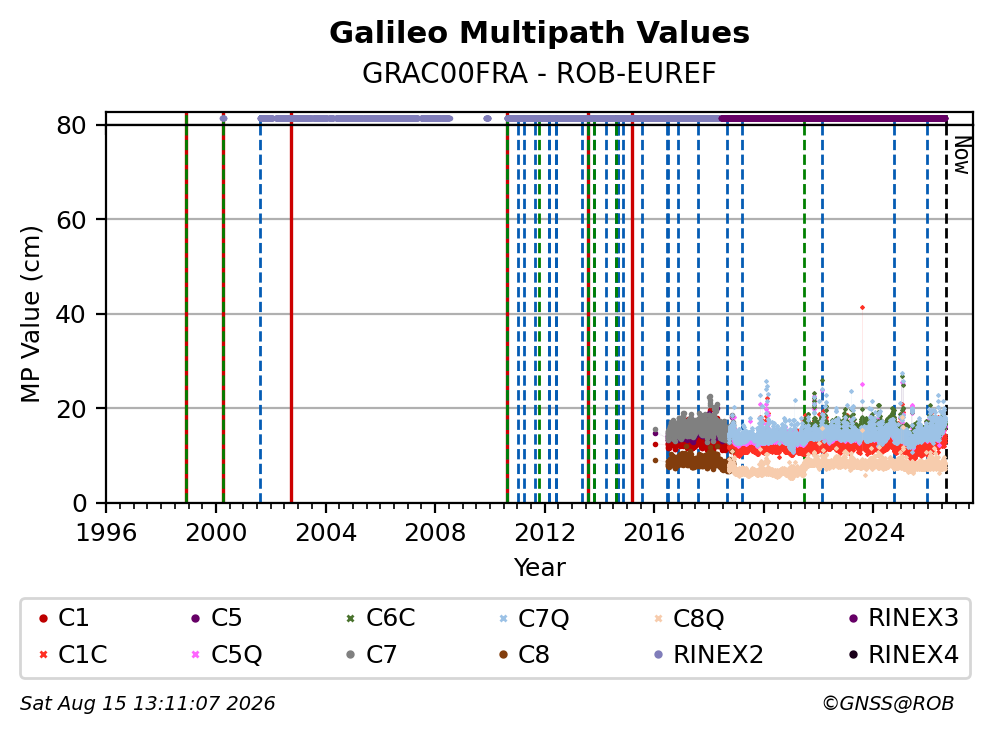Click the 2016 tick label on x-axis
992x734 pixels.
point(654,533)
